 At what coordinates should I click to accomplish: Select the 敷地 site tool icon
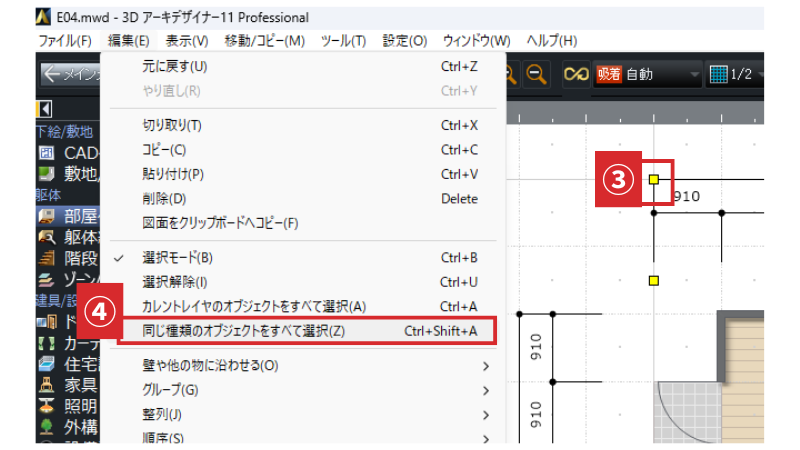click(x=46, y=174)
